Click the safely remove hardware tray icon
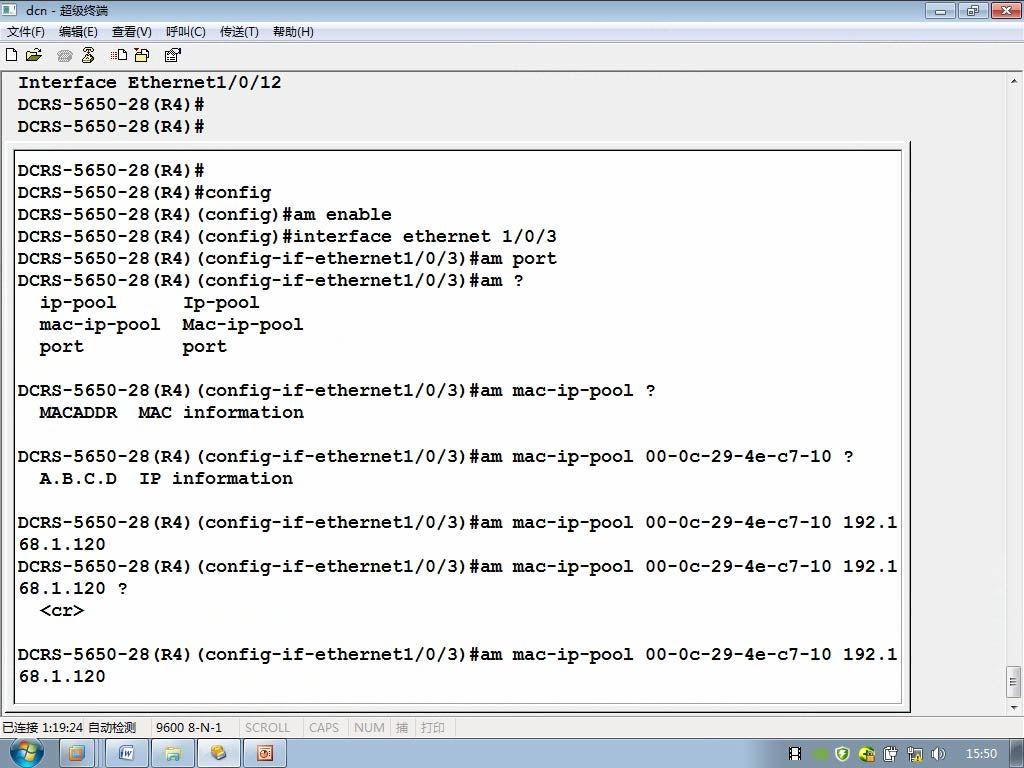 click(891, 754)
